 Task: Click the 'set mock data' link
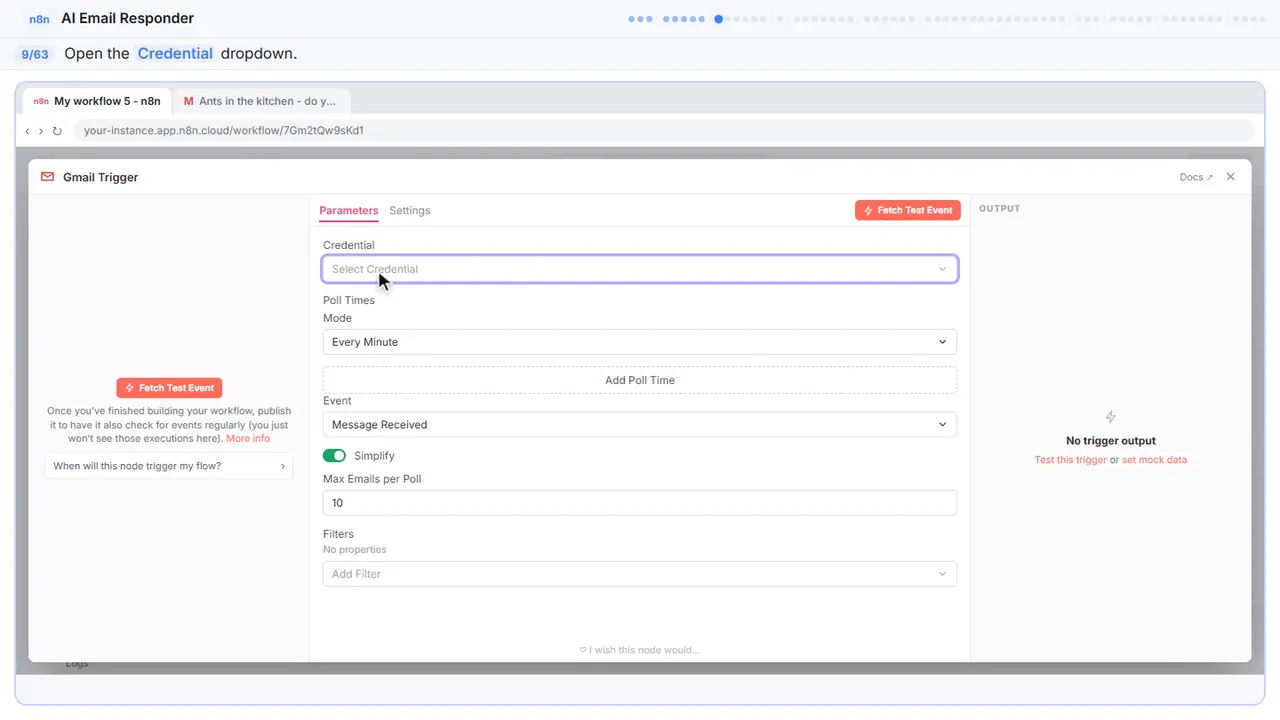click(1154, 460)
